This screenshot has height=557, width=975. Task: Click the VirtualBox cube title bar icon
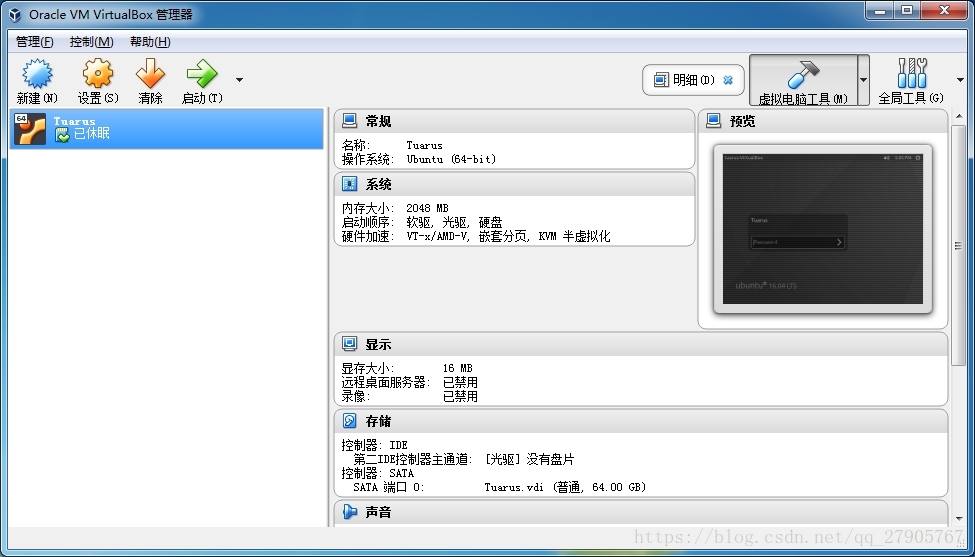14,14
